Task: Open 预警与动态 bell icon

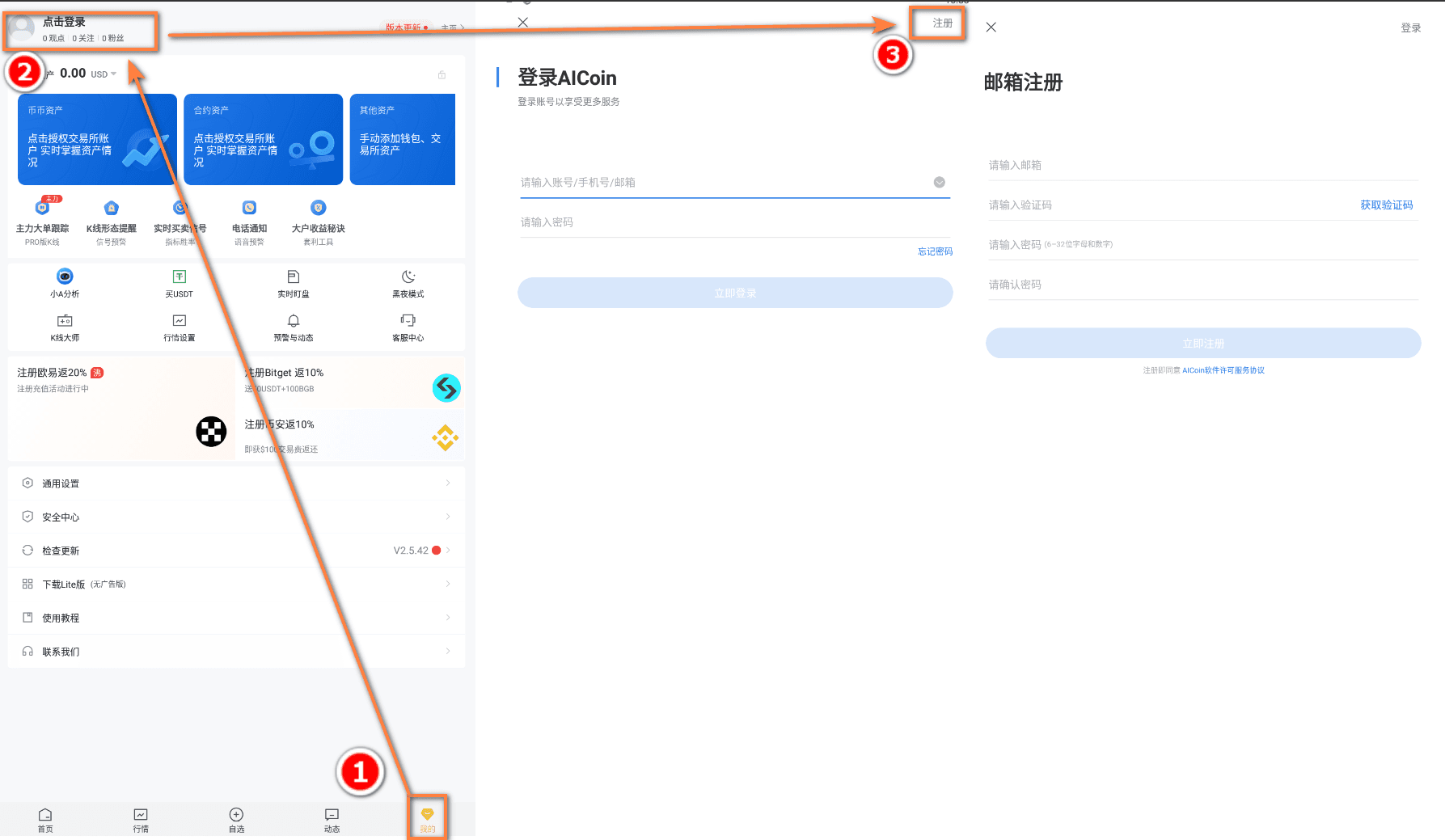Action: point(294,321)
